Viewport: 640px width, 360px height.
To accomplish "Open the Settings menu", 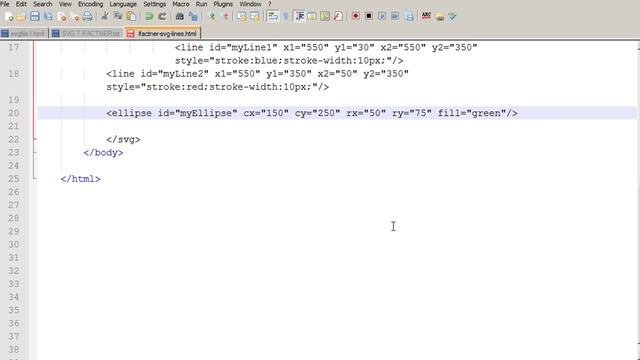I will click(155, 4).
